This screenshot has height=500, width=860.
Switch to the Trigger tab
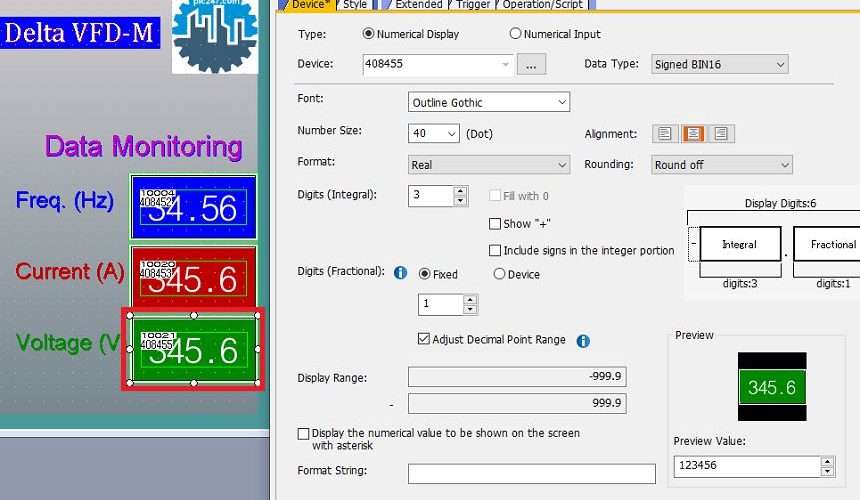(x=473, y=4)
